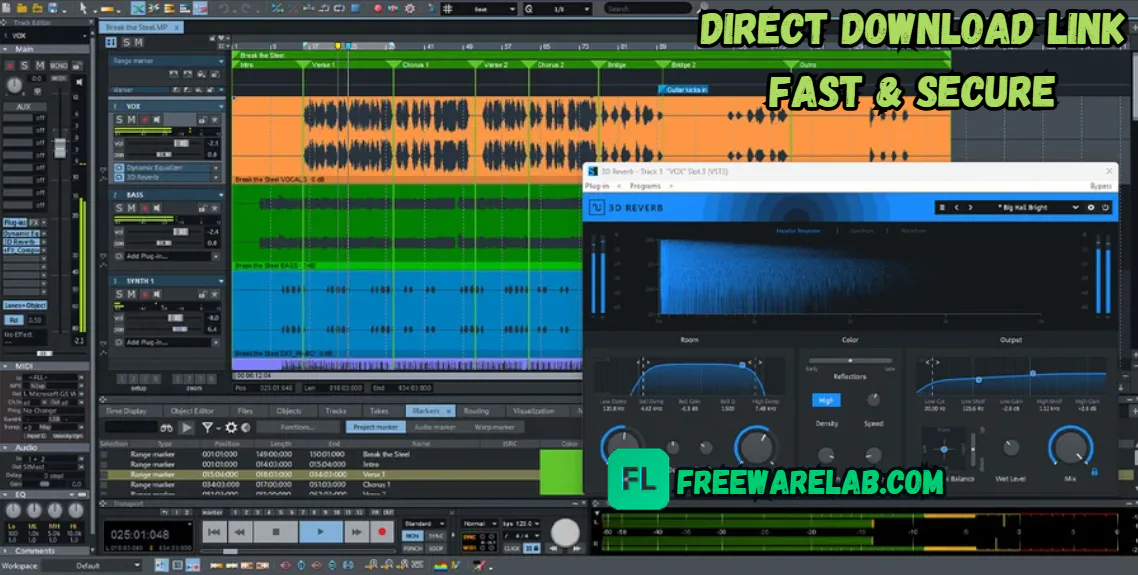Screen dimensions: 1138x575
Task: Click the lock icon on VOX track header
Action: [202, 120]
